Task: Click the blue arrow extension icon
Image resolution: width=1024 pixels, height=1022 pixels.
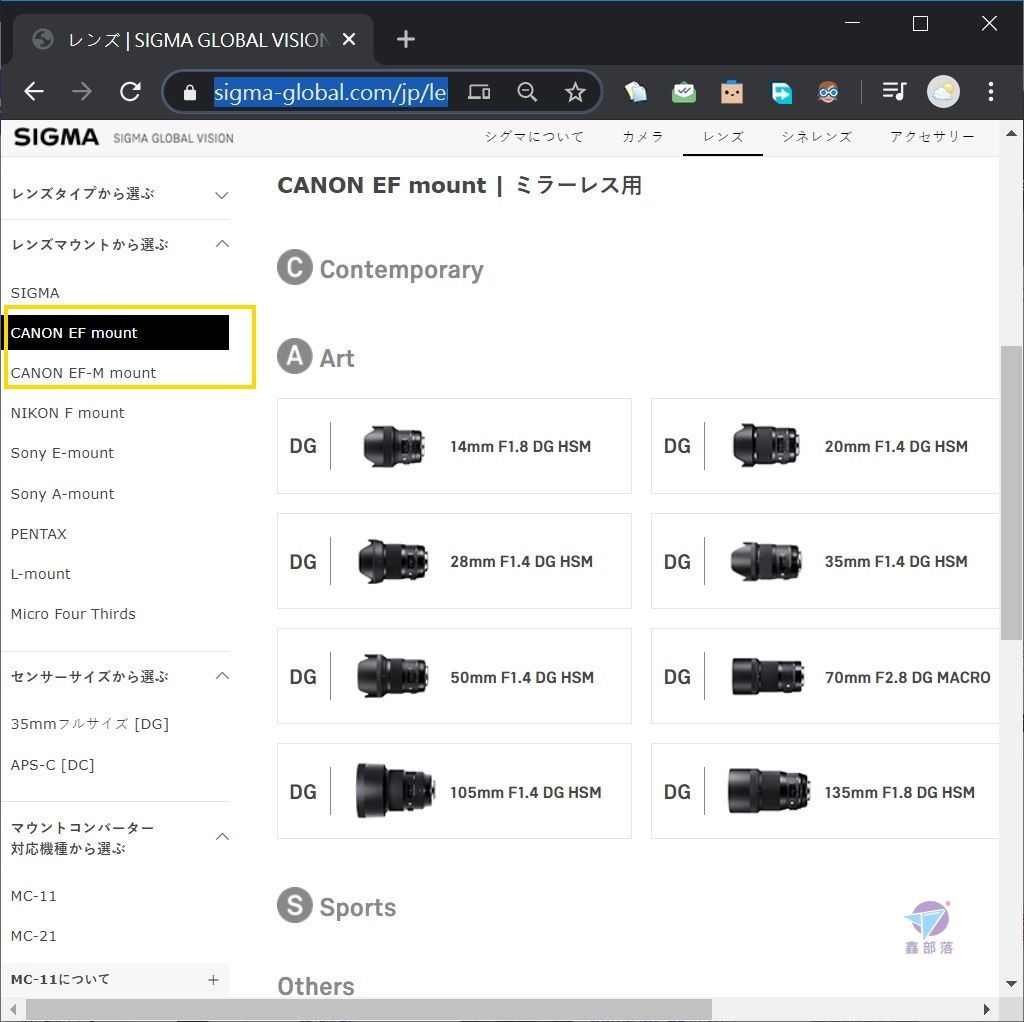Action: [x=780, y=92]
